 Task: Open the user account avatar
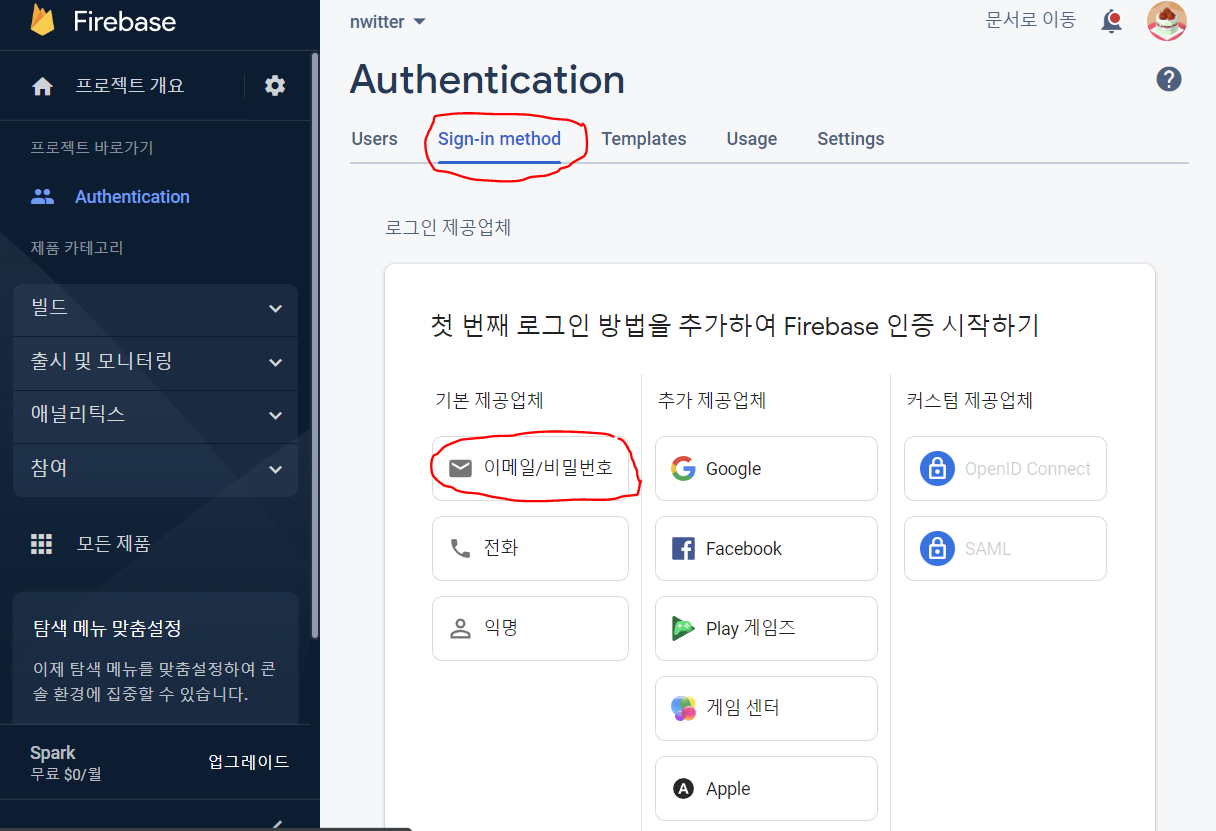(x=1166, y=21)
